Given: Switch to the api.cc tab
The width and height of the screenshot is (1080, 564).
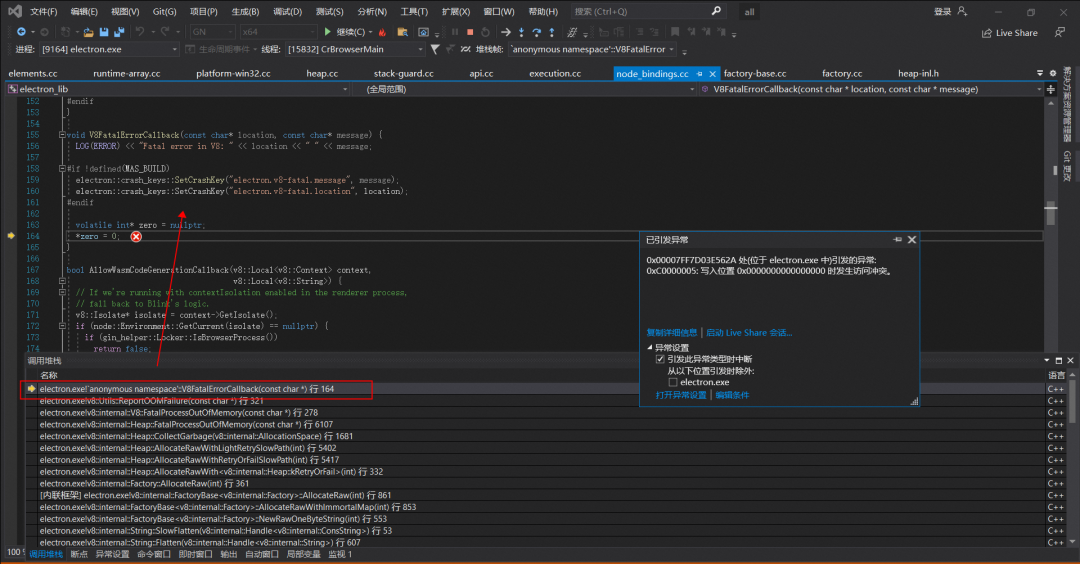Looking at the screenshot, I should pyautogui.click(x=481, y=73).
